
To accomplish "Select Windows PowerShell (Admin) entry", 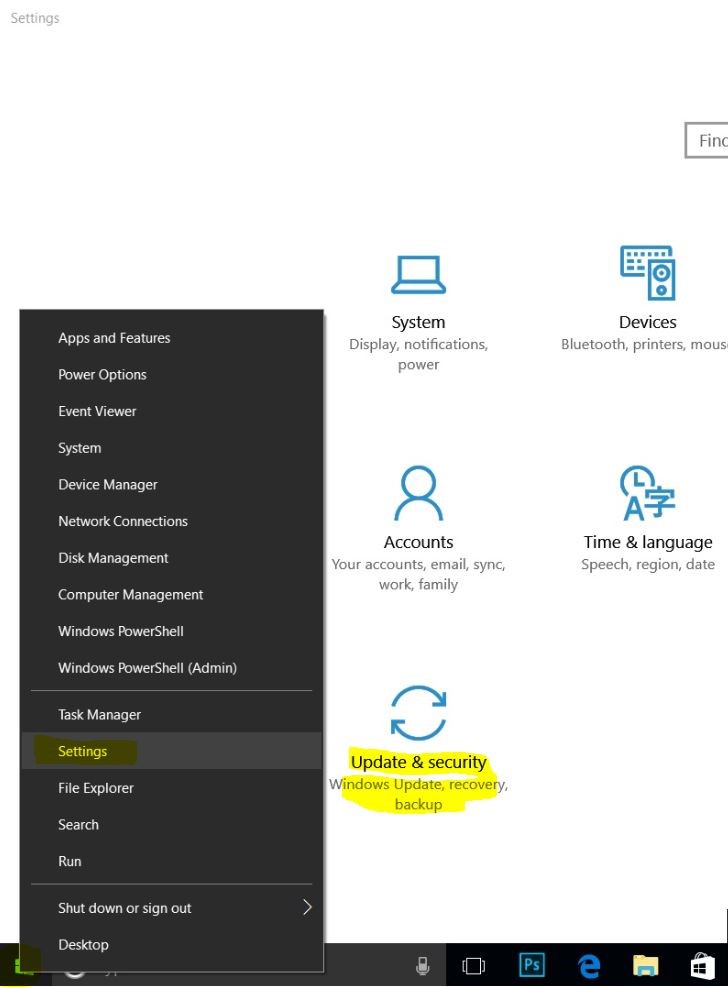I will [147, 668].
